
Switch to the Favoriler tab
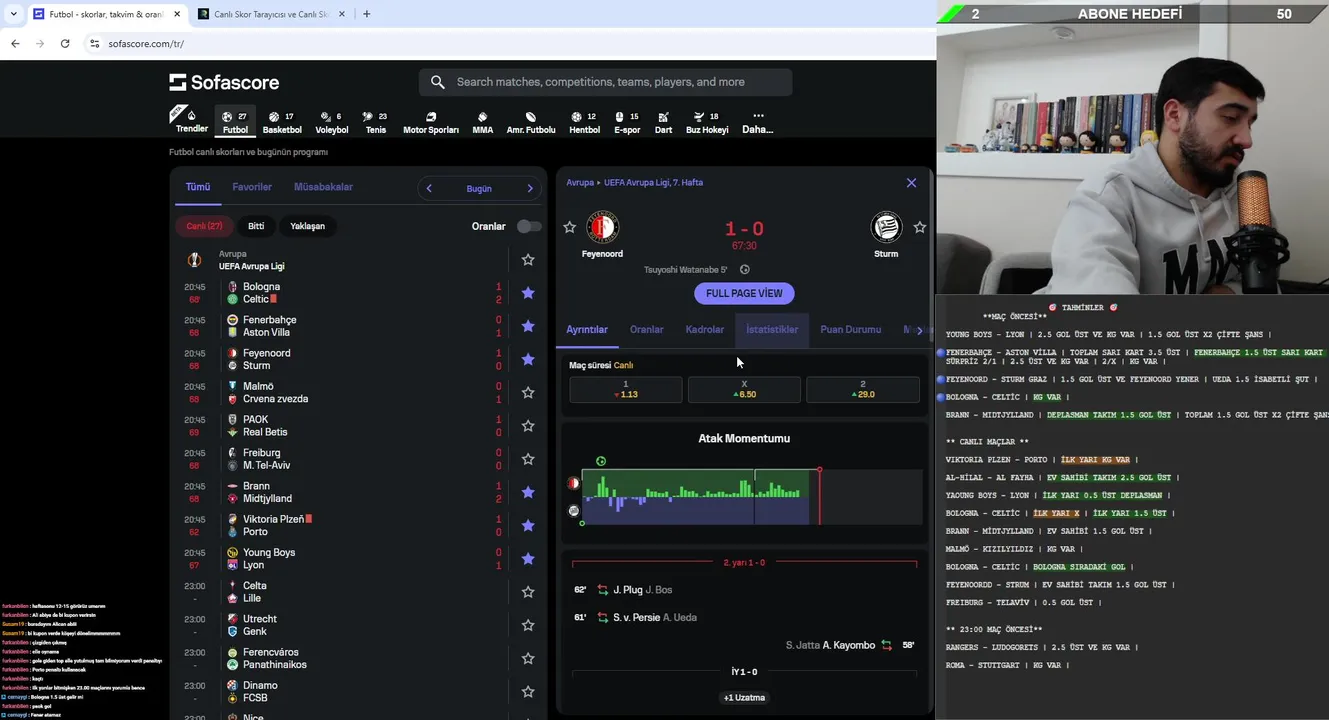pyautogui.click(x=252, y=187)
